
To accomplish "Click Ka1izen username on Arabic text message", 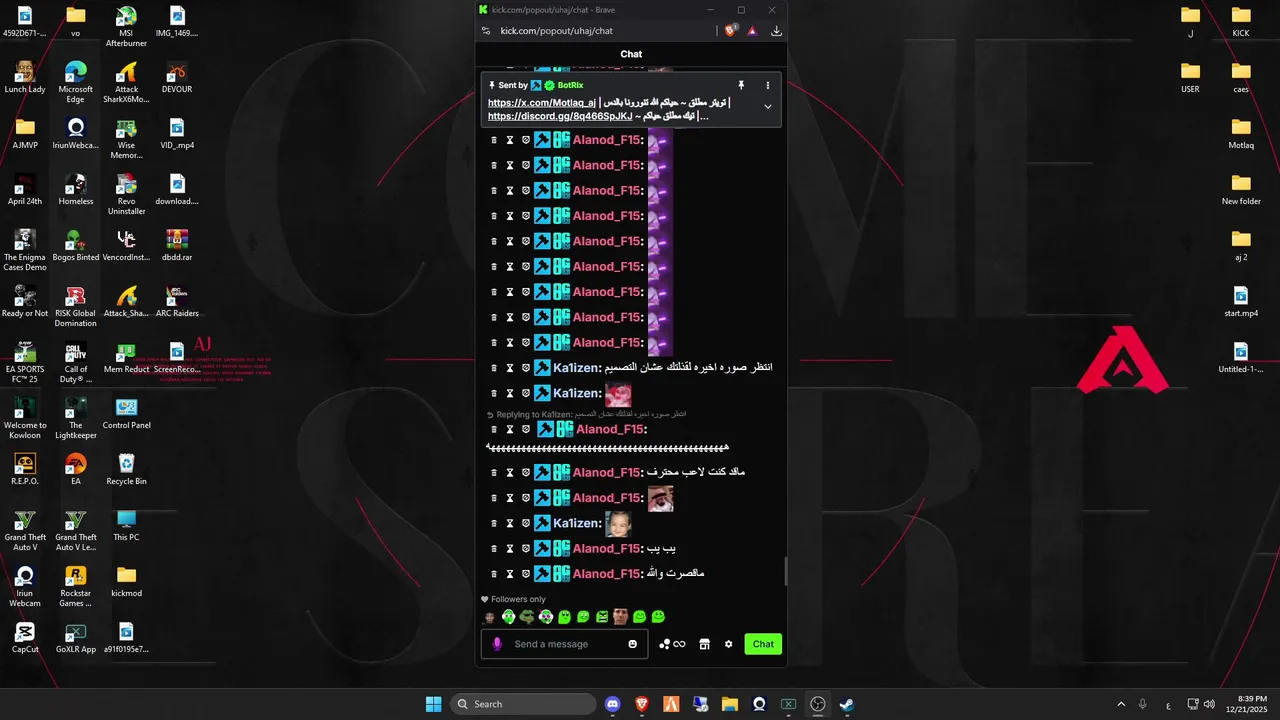I will (x=575, y=368).
